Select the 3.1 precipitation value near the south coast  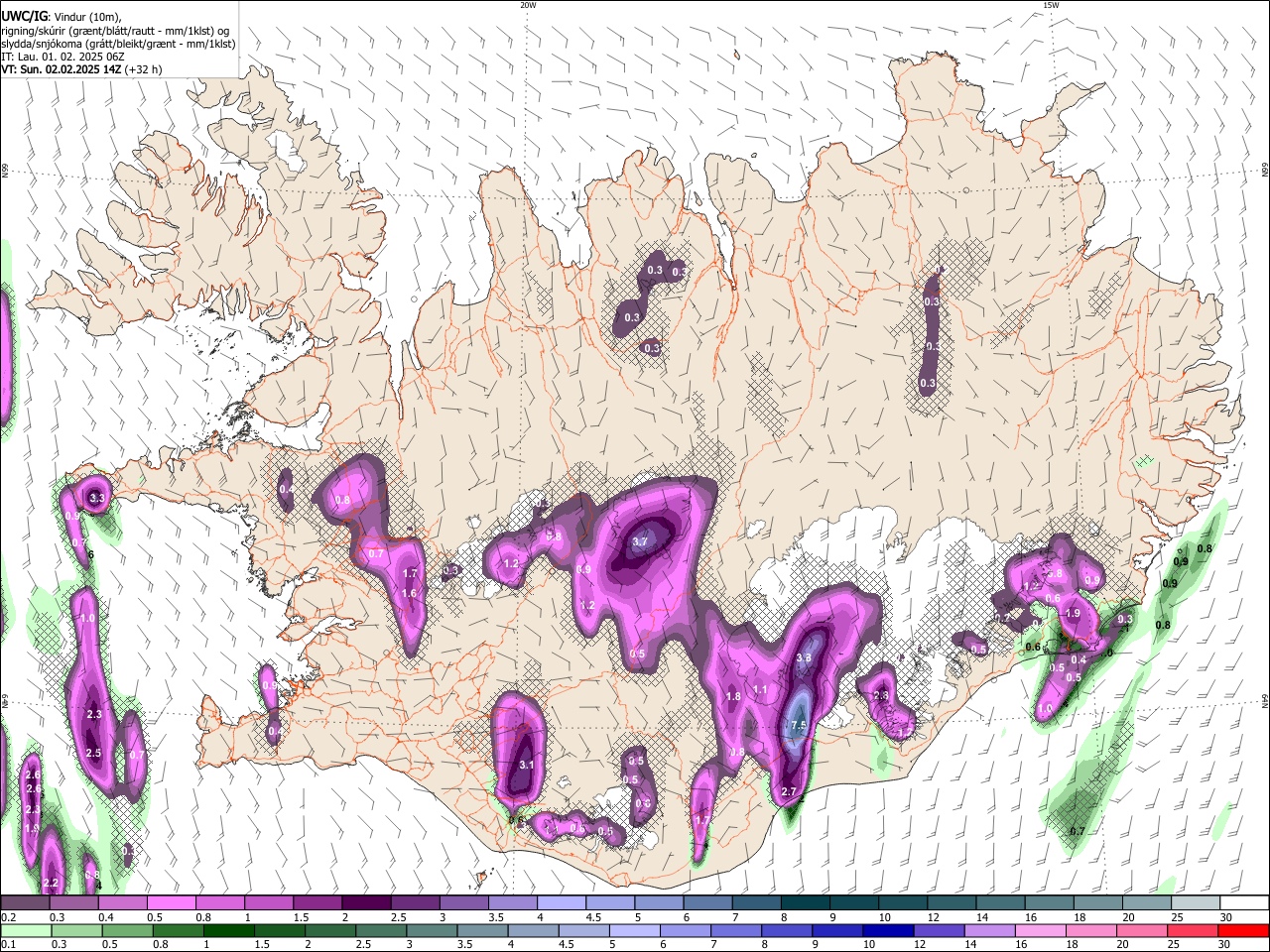[527, 765]
